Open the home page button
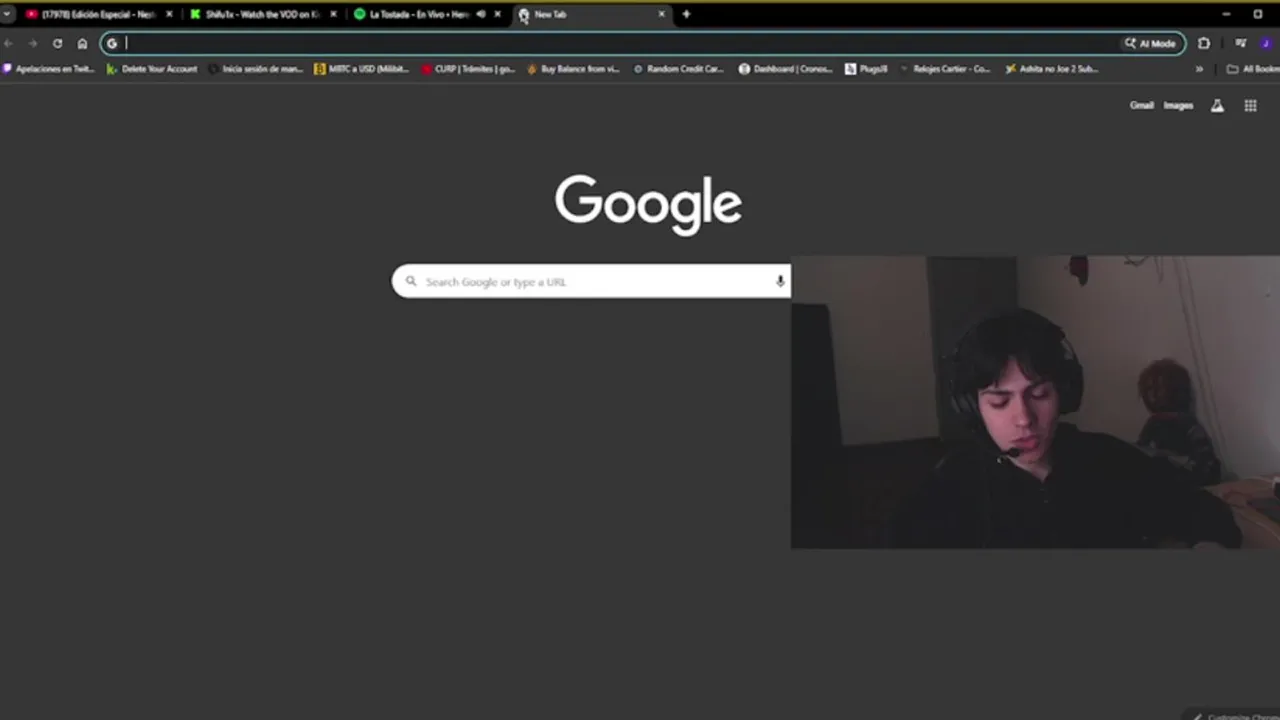Screen dimensions: 1280x720 point(82,43)
